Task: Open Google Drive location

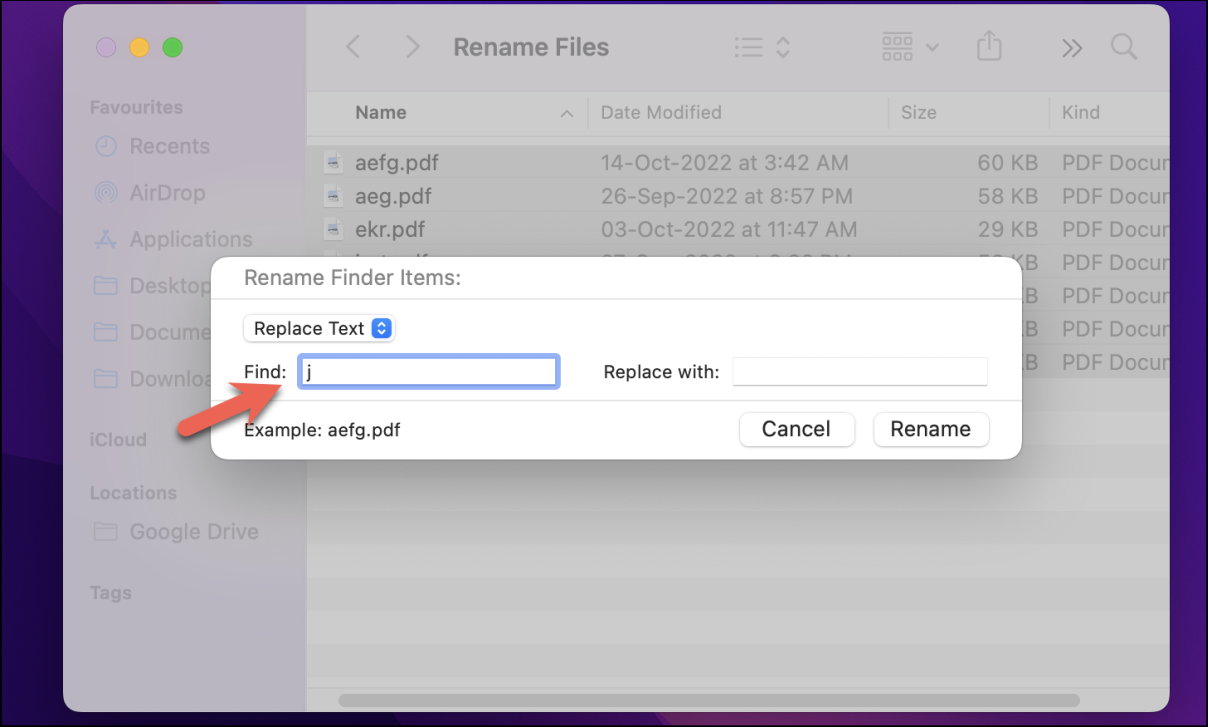Action: [193, 532]
